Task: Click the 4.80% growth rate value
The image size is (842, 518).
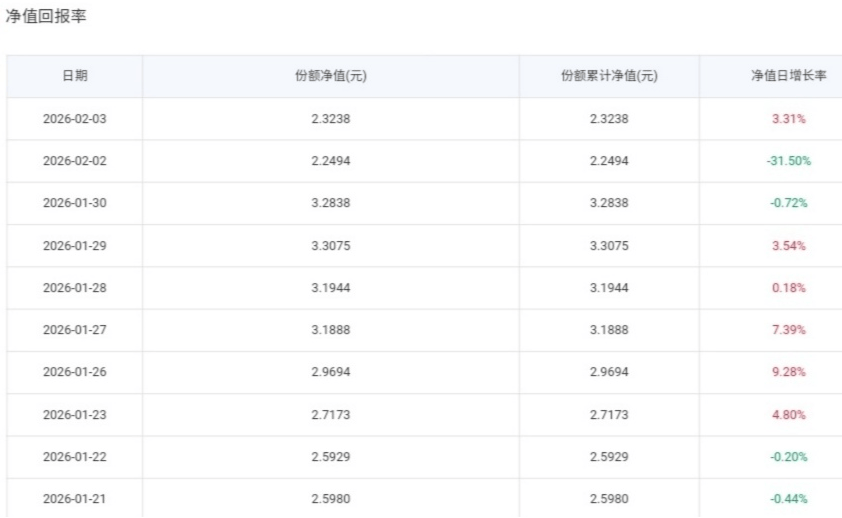Action: (x=789, y=415)
